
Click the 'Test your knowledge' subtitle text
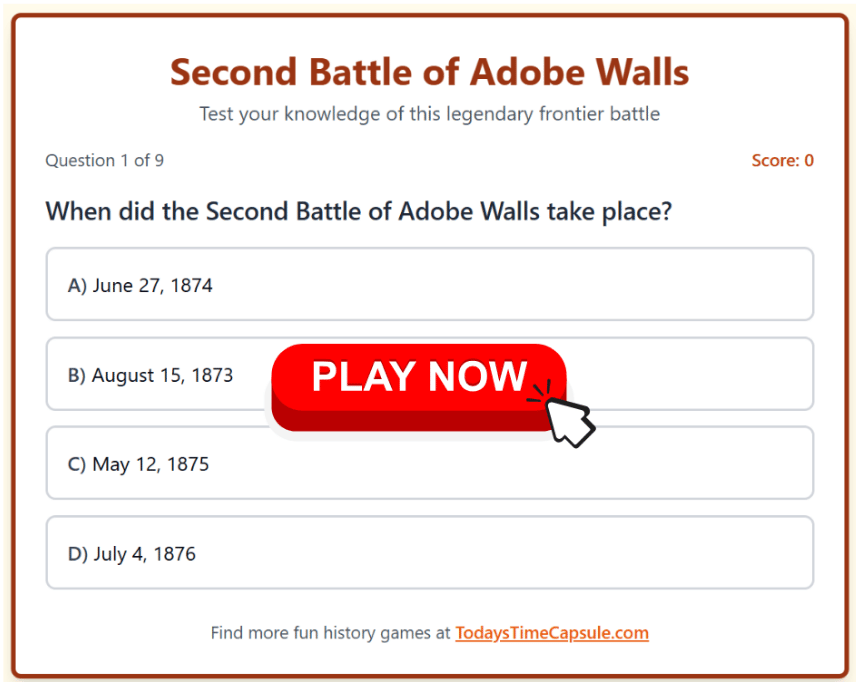429,114
